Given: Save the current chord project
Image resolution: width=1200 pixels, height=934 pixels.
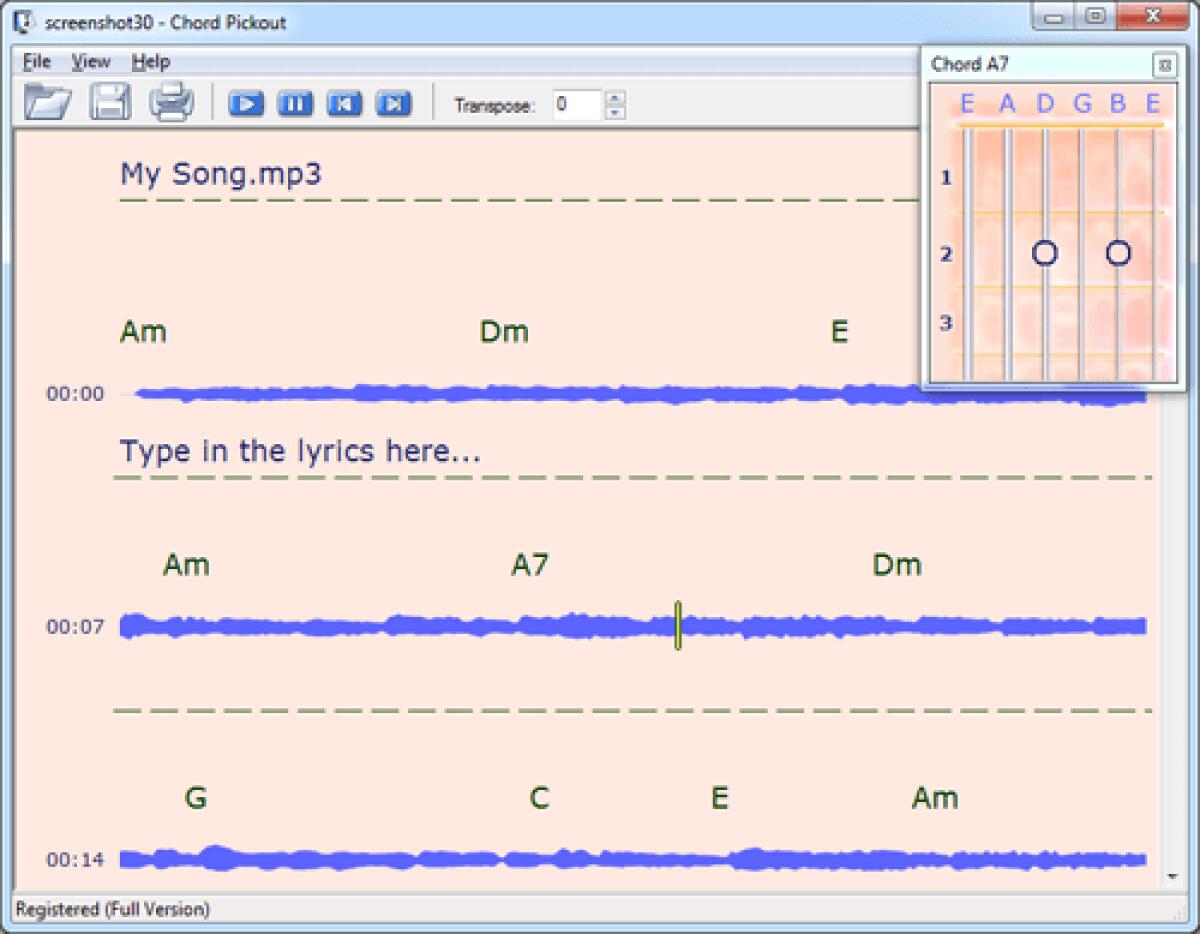Looking at the screenshot, I should [x=110, y=103].
